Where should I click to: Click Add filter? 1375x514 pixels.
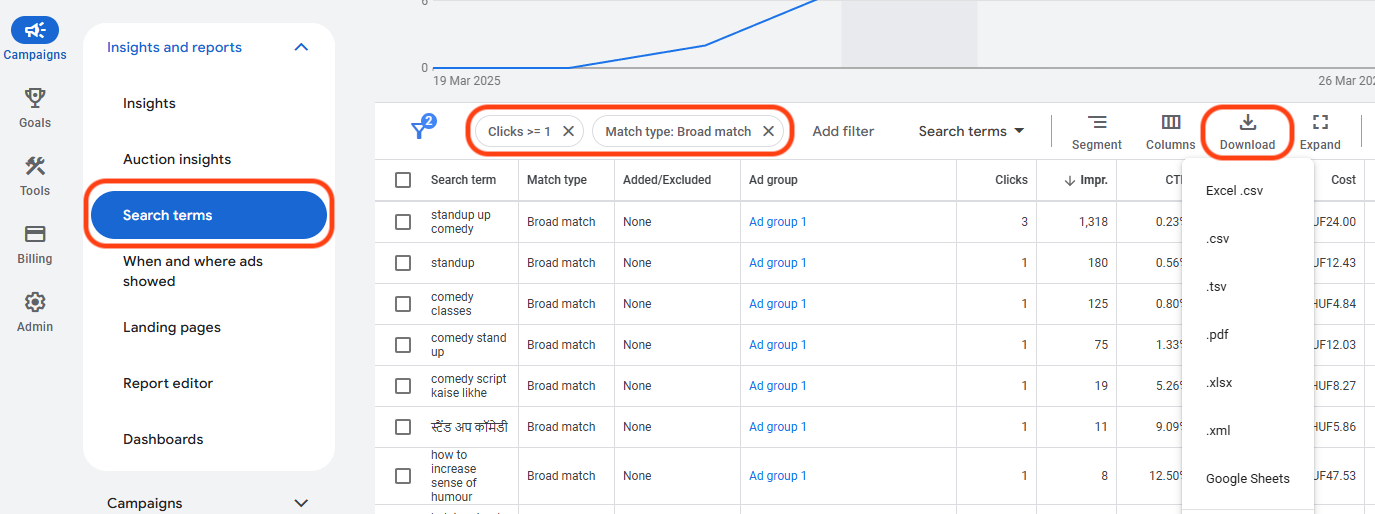(843, 131)
